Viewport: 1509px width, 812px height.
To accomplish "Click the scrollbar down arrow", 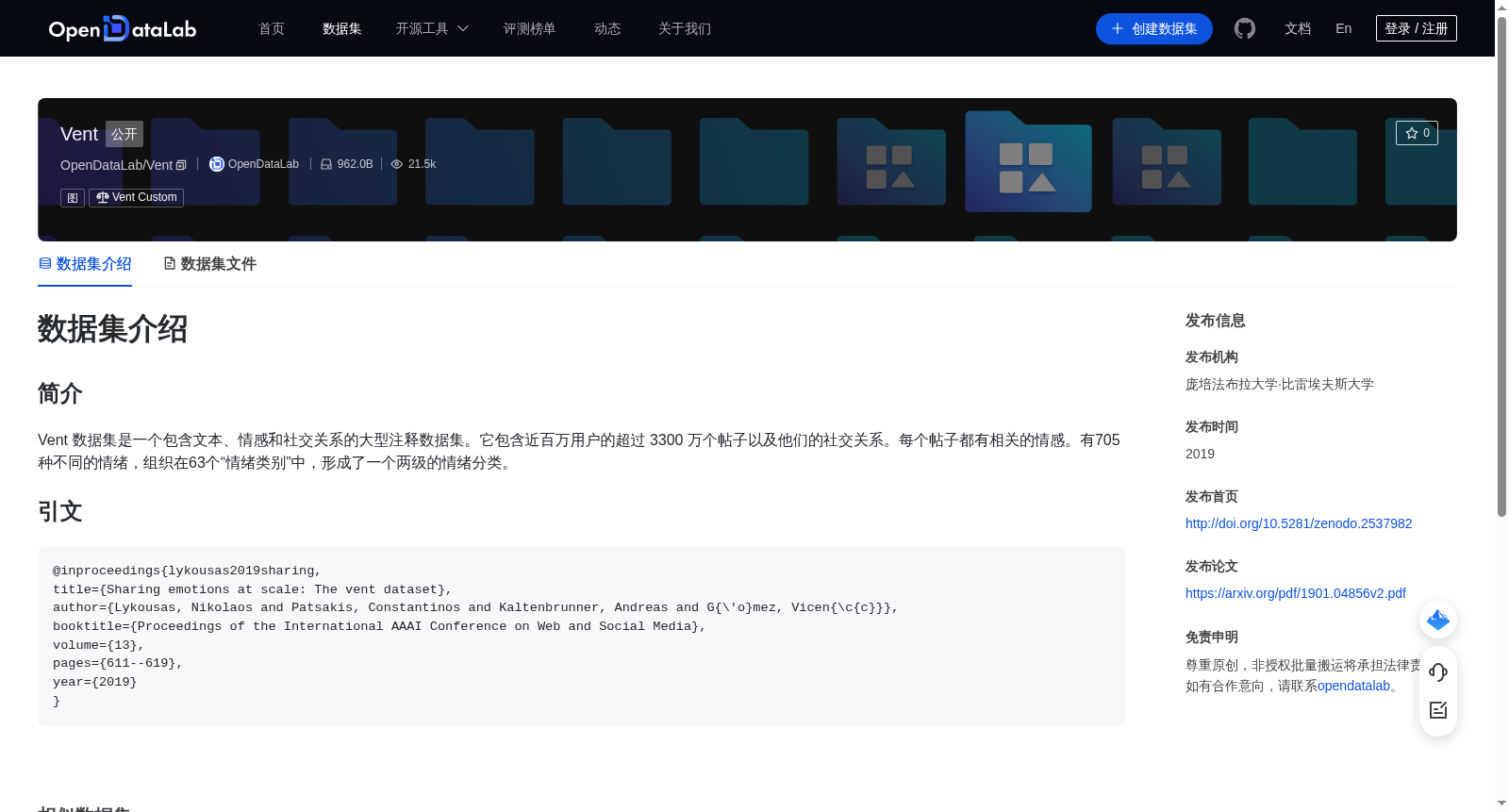I will [x=1501, y=804].
